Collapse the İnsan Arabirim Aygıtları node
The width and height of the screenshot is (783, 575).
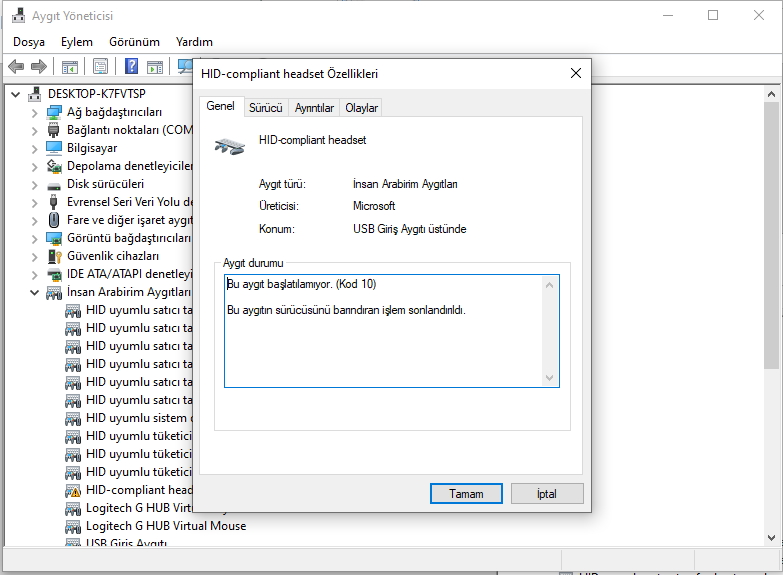[35, 293]
